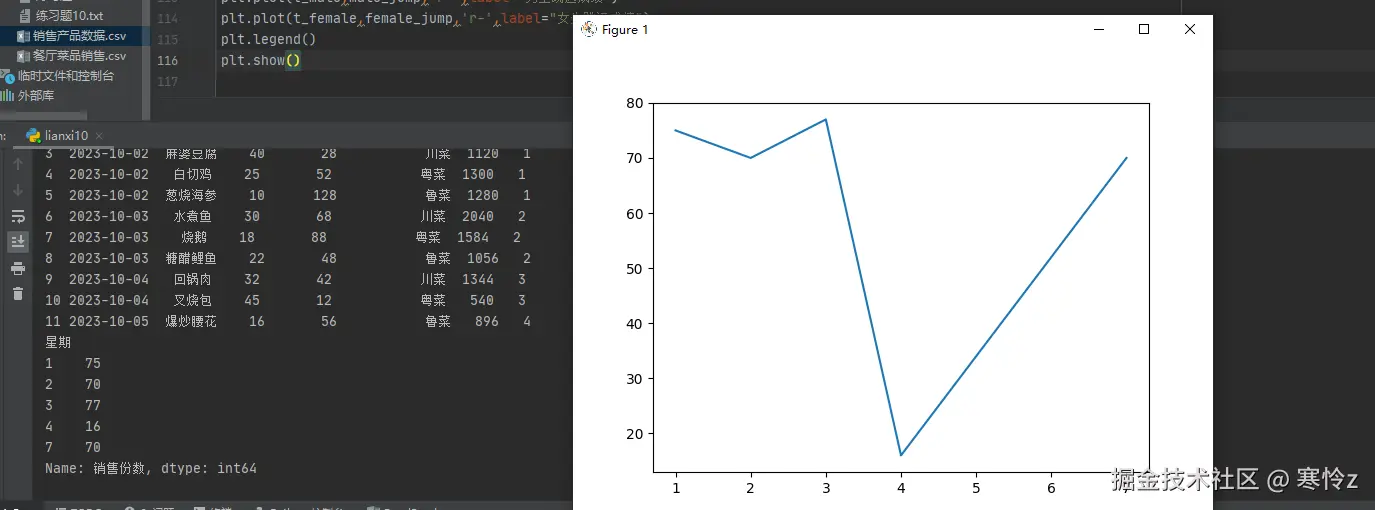Close the lianxi10 run tab

point(99,136)
